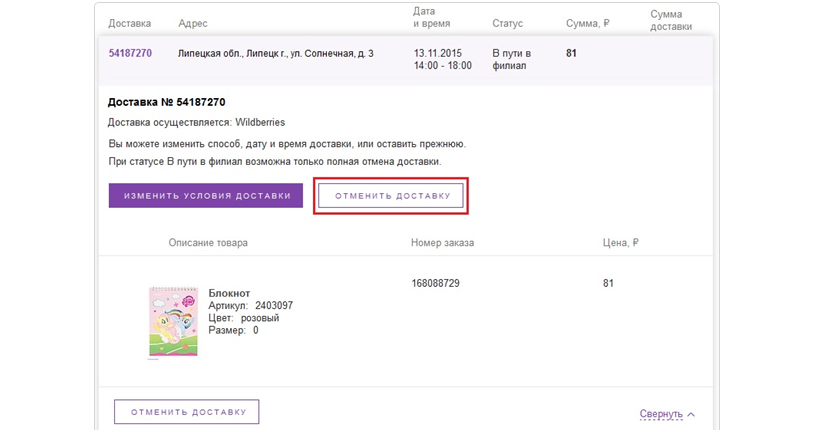Click the red-outlined Отменить доставку button
This screenshot has width=830, height=430.
[391, 196]
